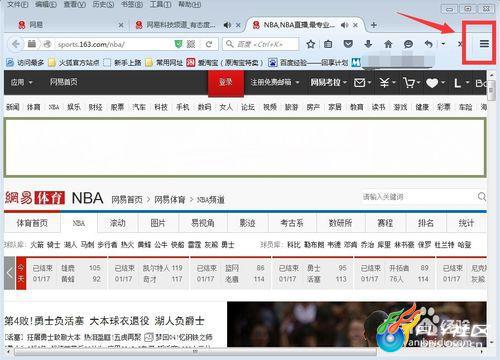Click the red 登录 login button

[x=226, y=82]
